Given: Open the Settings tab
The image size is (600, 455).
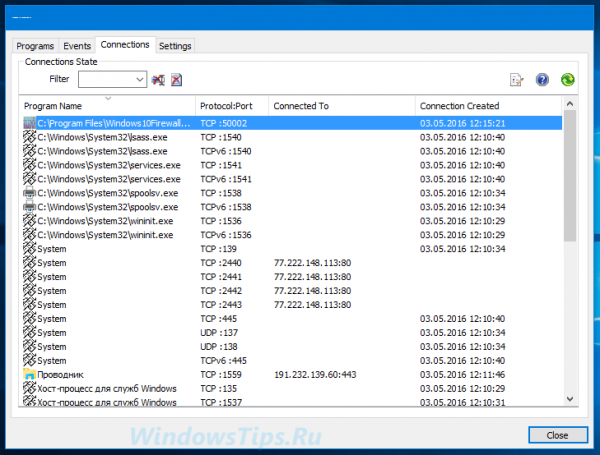Looking at the screenshot, I should (x=175, y=46).
